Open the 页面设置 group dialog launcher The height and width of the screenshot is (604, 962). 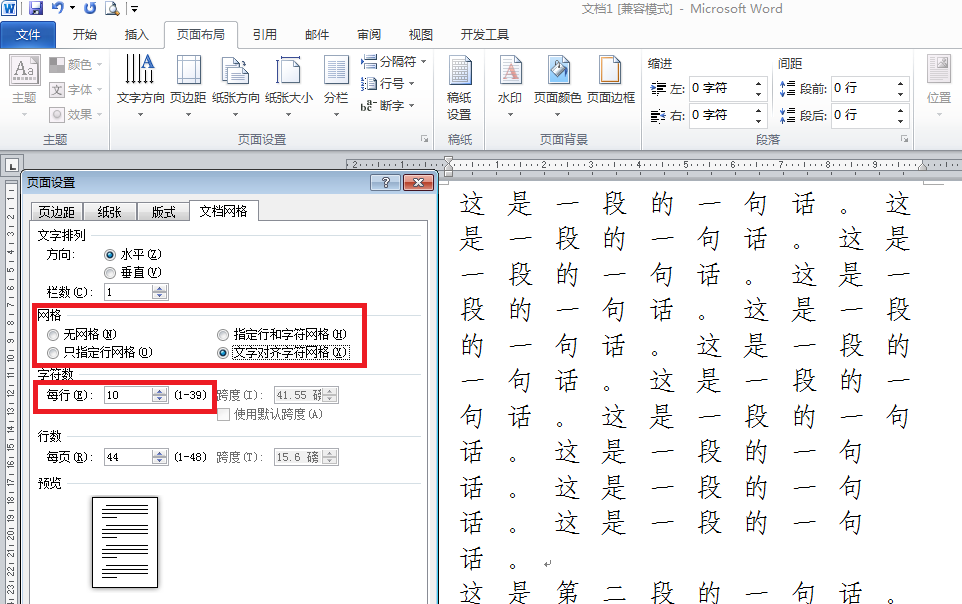(425, 139)
